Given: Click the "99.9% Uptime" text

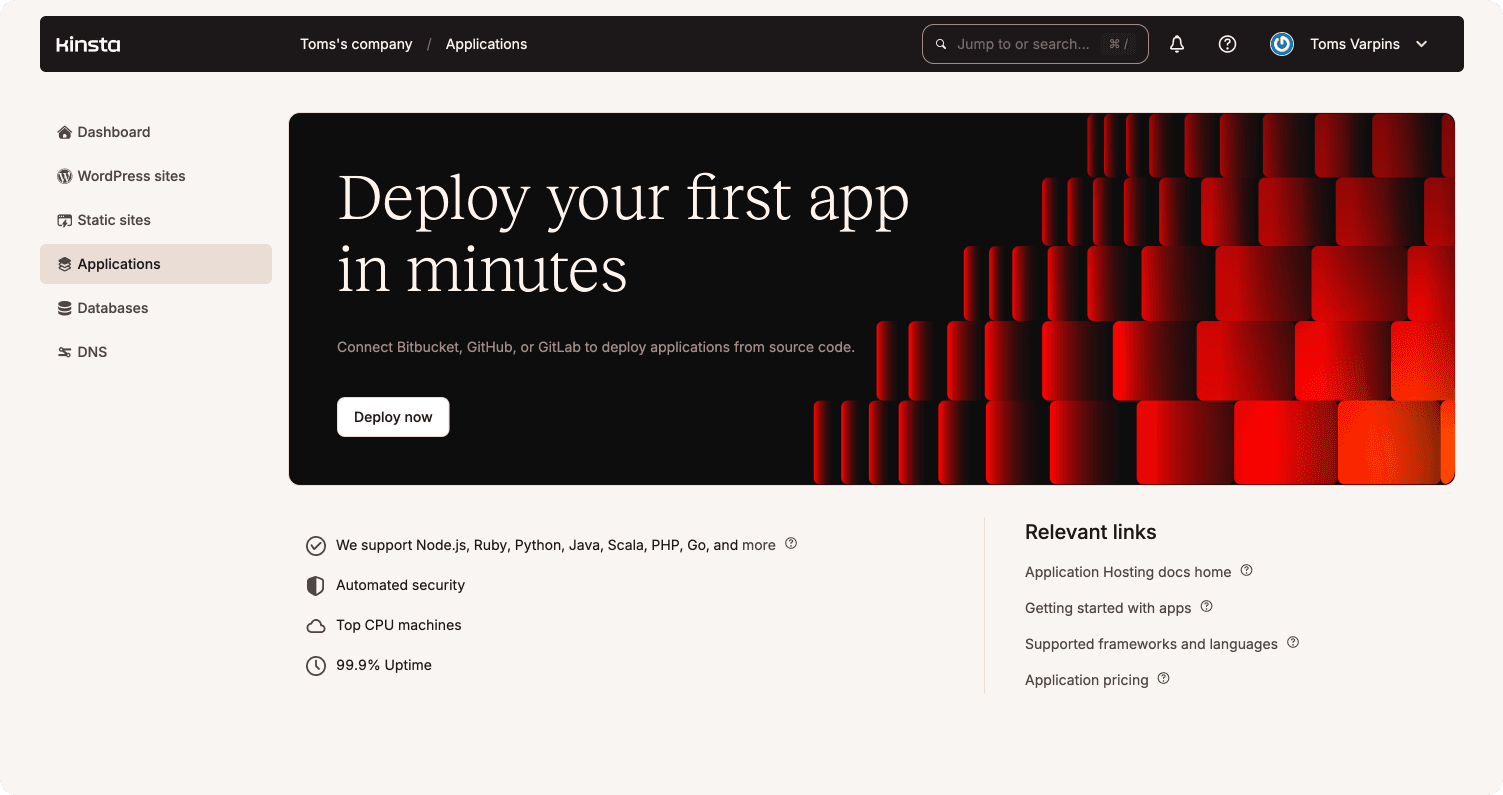Looking at the screenshot, I should pyautogui.click(x=384, y=665).
